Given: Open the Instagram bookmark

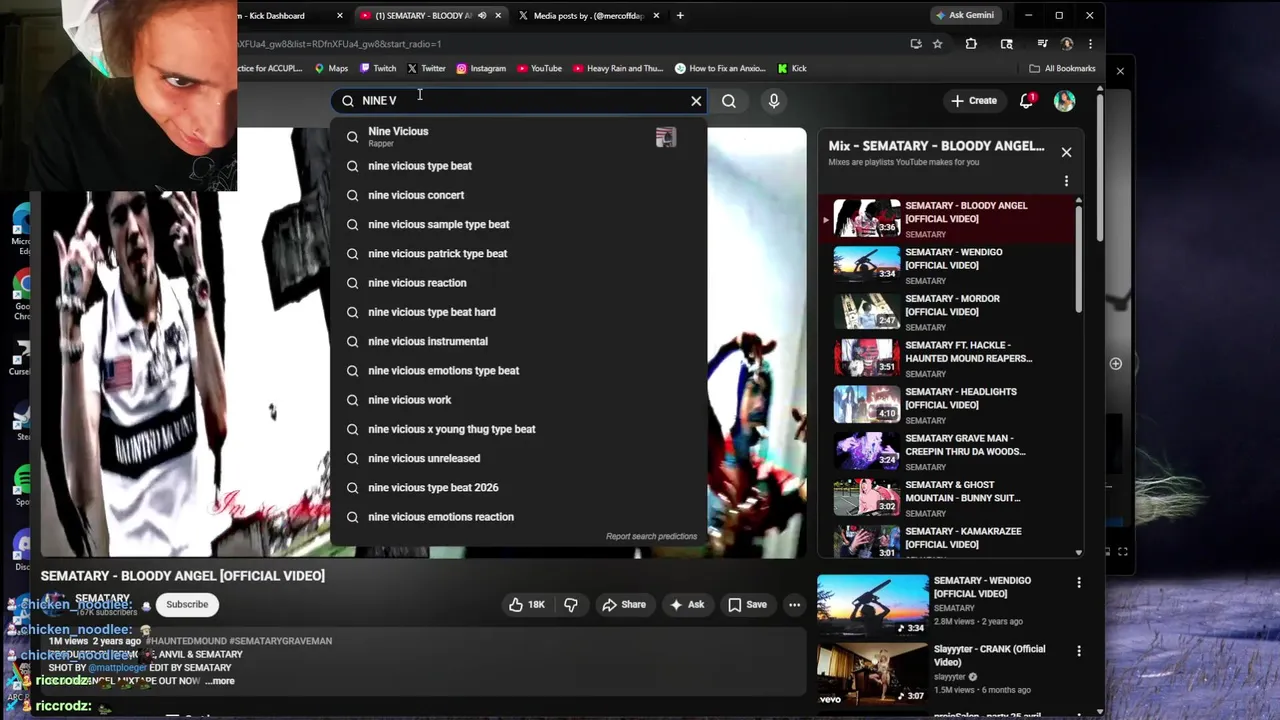Looking at the screenshot, I should pyautogui.click(x=481, y=68).
